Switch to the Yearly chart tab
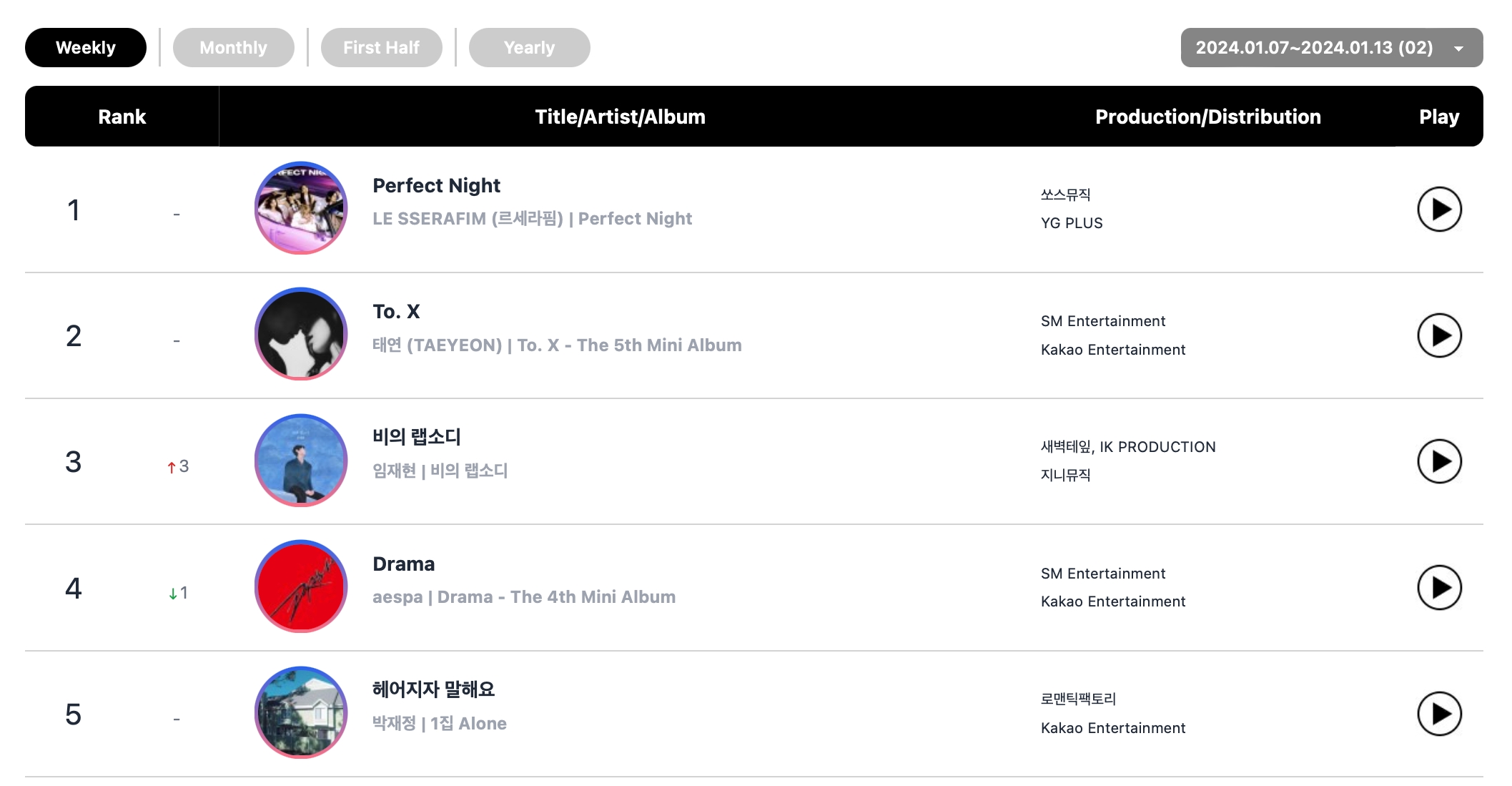This screenshot has width=1512, height=786. [529, 48]
